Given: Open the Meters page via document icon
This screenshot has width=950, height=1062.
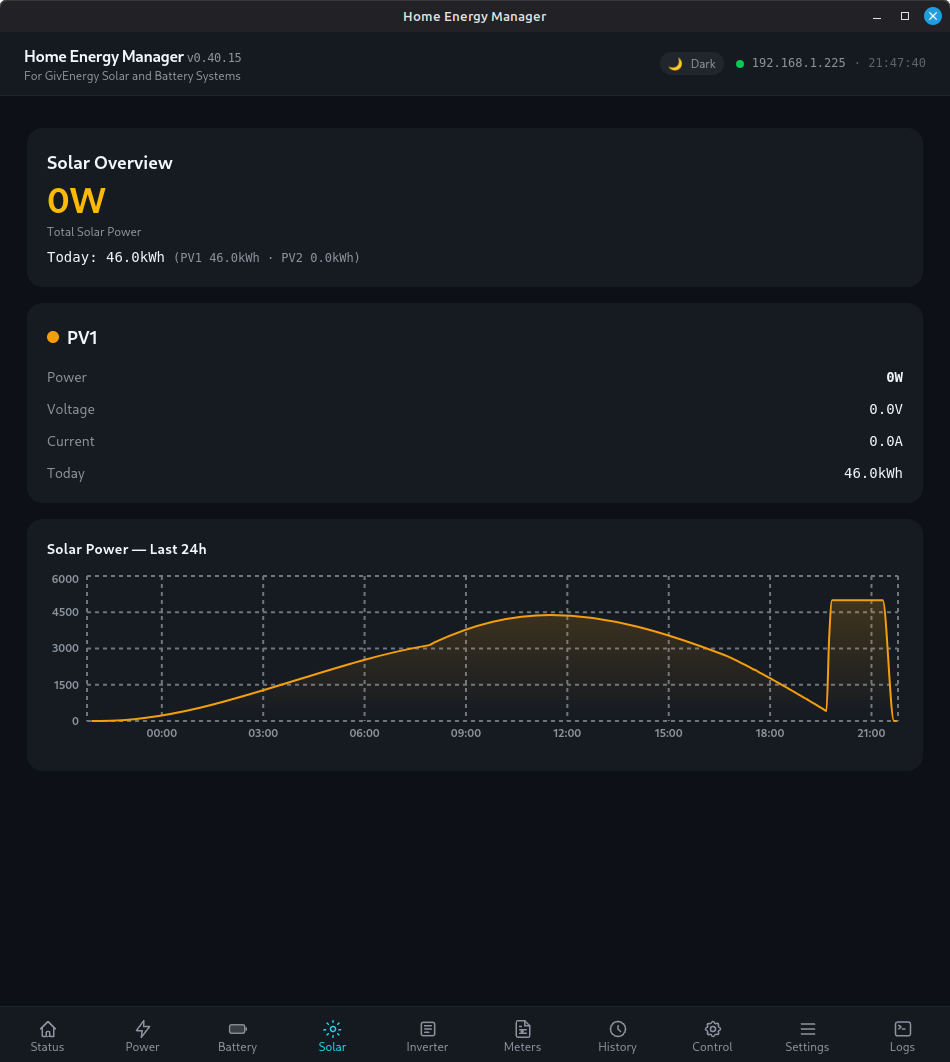Looking at the screenshot, I should click(x=523, y=1029).
